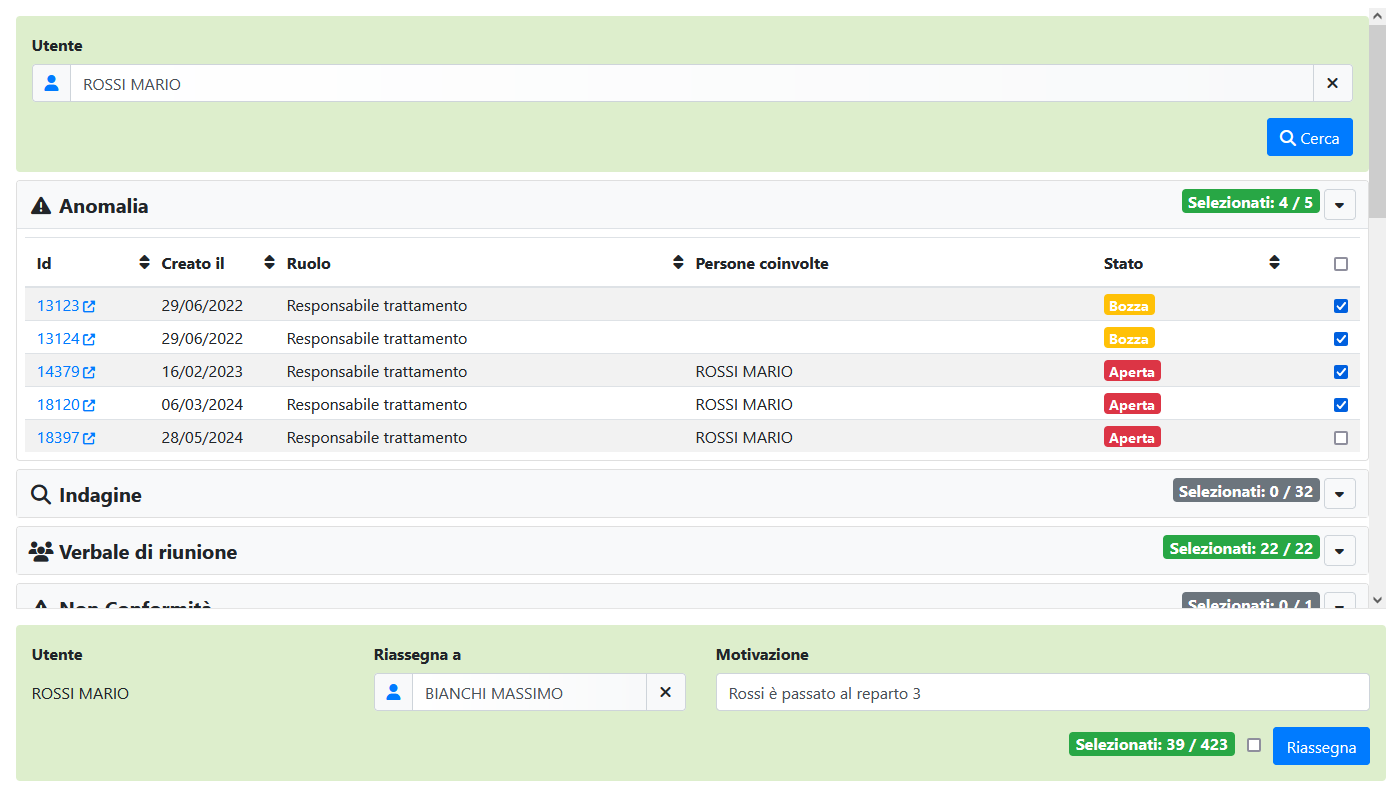Click the vertical scrollbar on the right
The width and height of the screenshot is (1400, 797).
coord(1377,120)
